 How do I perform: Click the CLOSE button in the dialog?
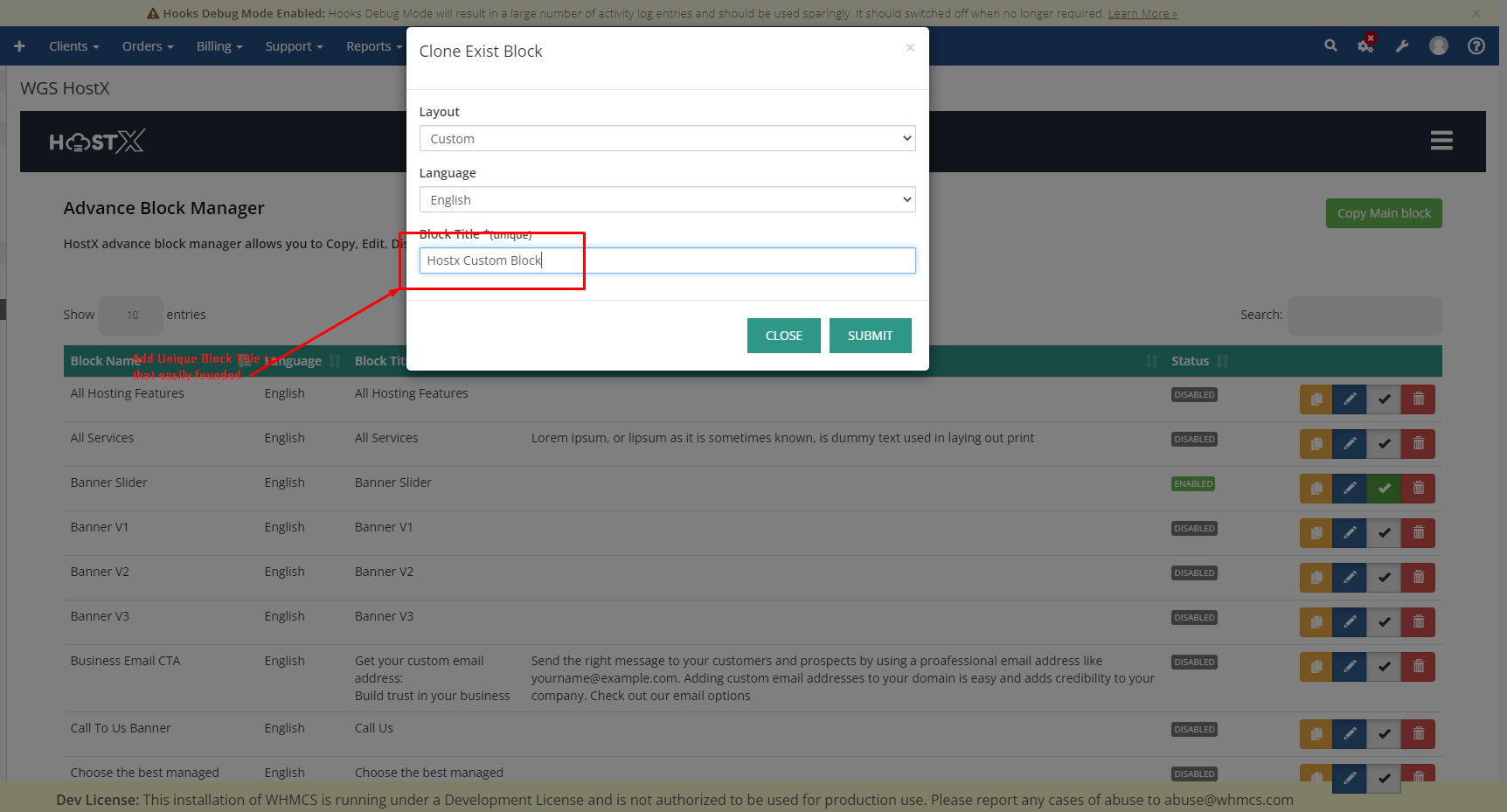[x=783, y=336]
